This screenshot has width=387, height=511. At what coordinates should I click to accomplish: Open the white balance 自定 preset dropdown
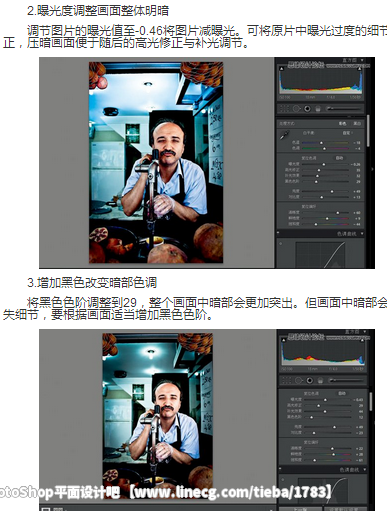click(347, 133)
